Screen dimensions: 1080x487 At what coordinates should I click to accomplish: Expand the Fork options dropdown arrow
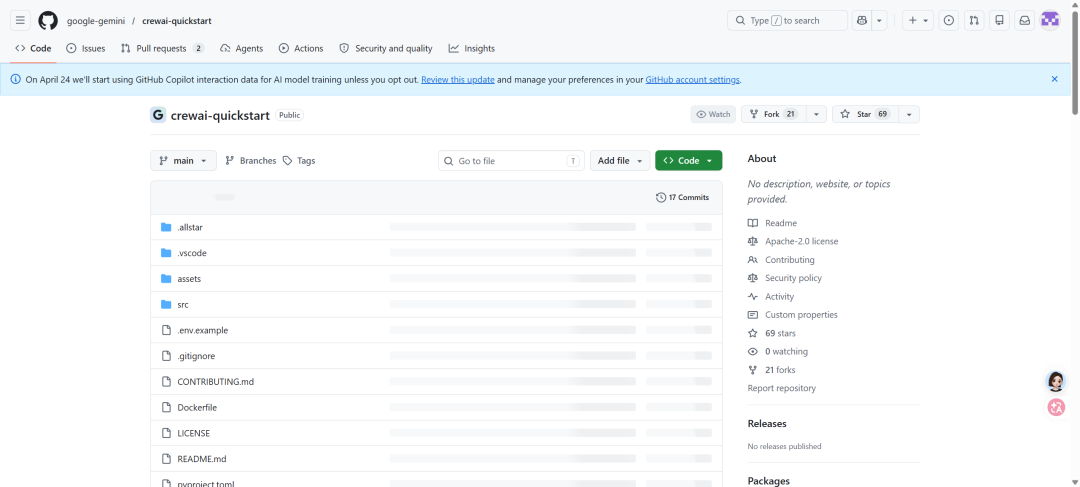click(x=816, y=114)
